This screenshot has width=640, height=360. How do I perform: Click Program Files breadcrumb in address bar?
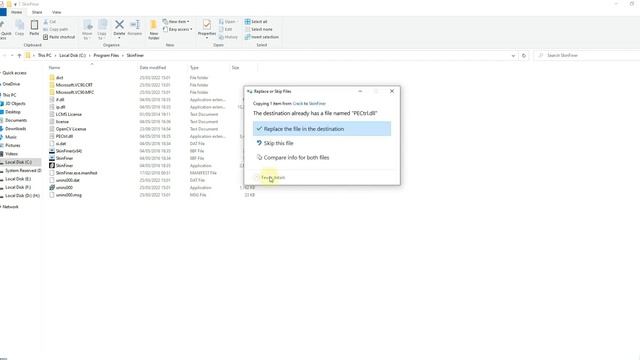pyautogui.click(x=106, y=56)
